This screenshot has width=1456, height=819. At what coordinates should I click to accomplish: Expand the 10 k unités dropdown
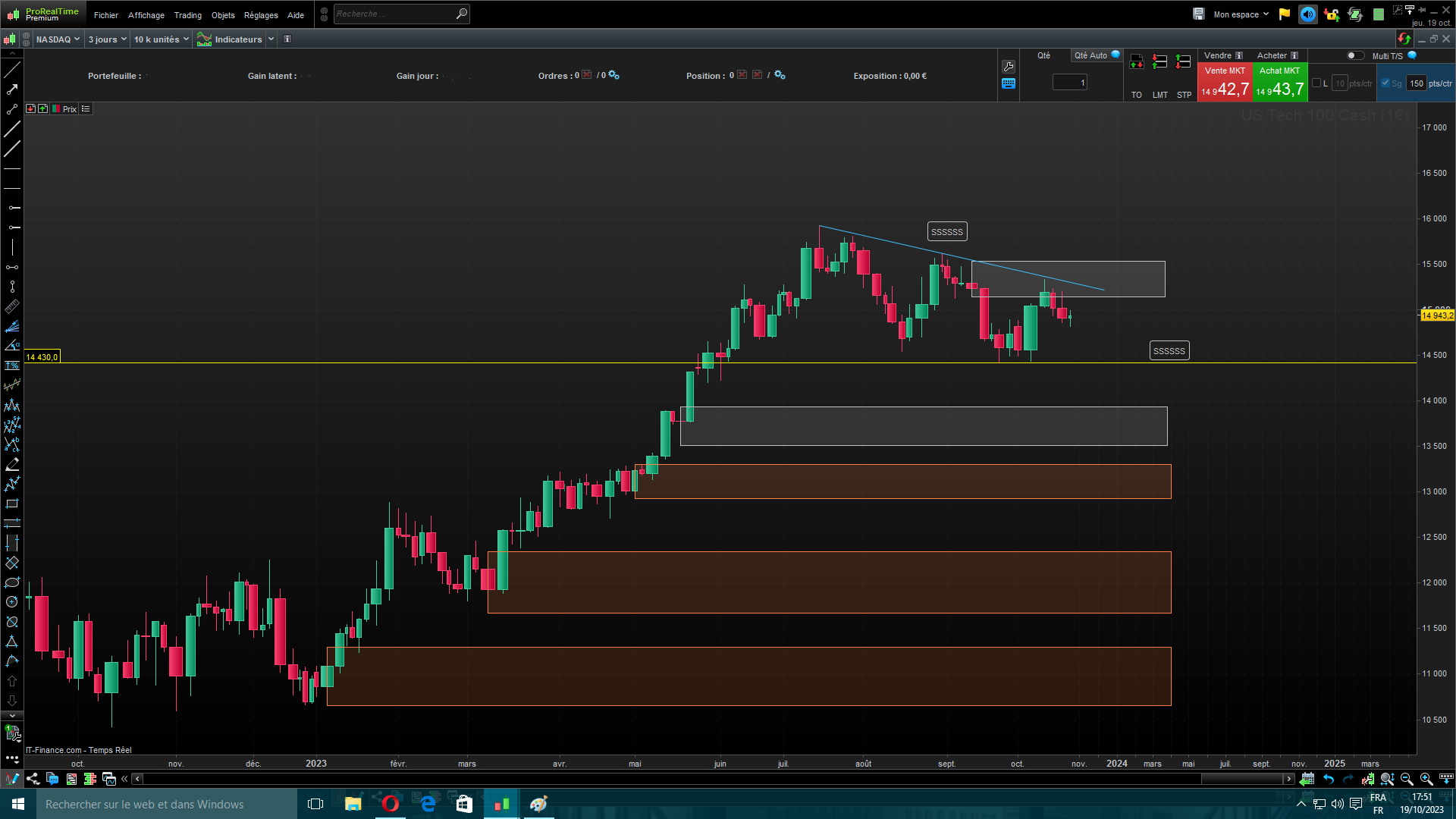pos(161,39)
